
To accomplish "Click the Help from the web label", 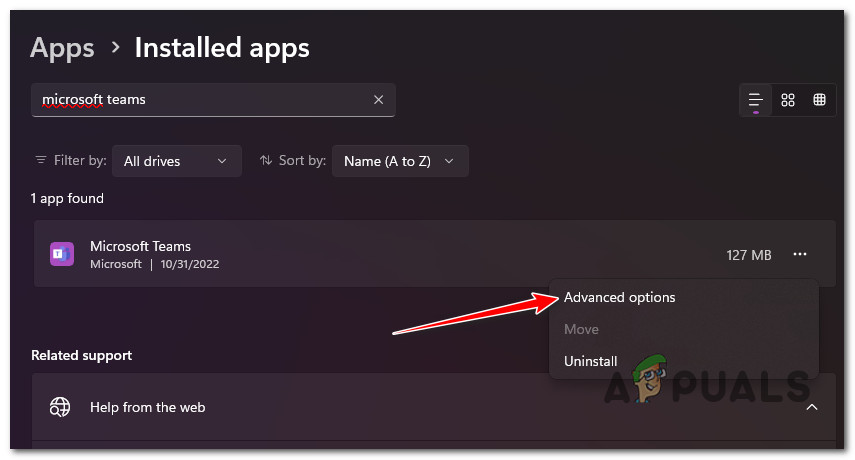I will point(147,408).
